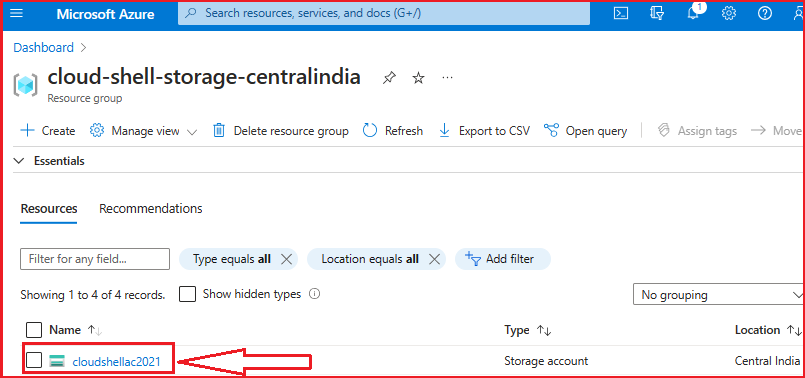Image resolution: width=805 pixels, height=378 pixels.
Task: Open the ellipsis more options menu
Action: coord(448,78)
